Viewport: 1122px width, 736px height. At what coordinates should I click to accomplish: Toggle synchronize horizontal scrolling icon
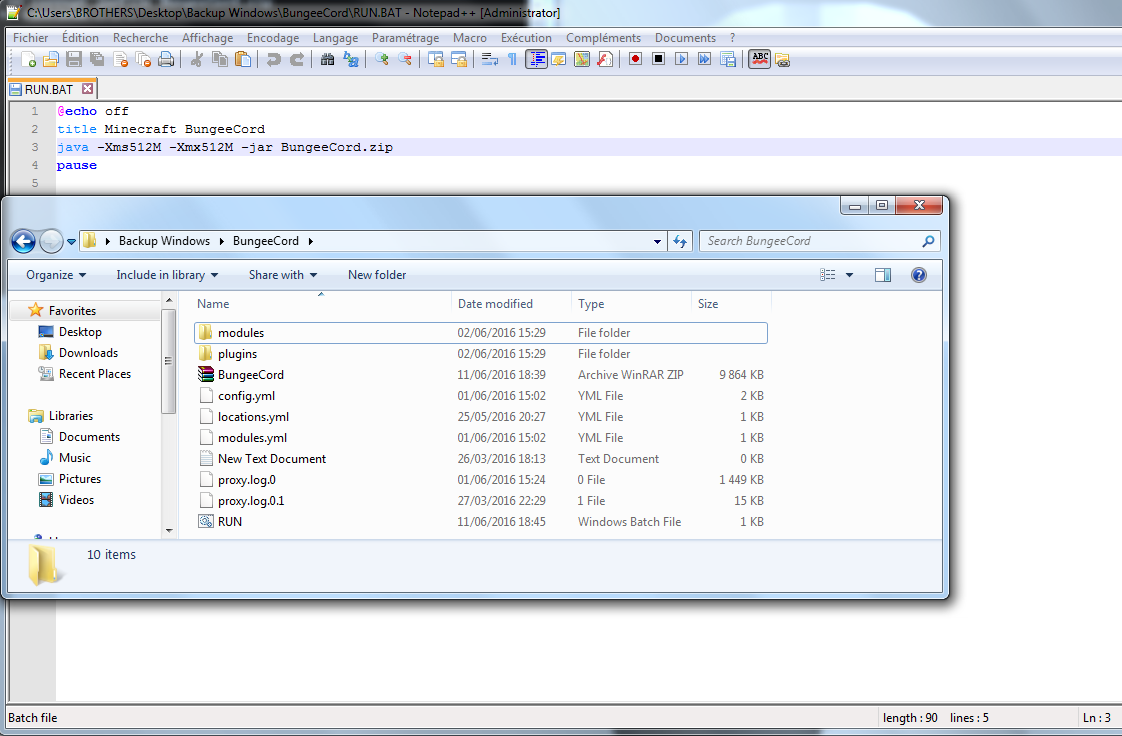pyautogui.click(x=459, y=59)
